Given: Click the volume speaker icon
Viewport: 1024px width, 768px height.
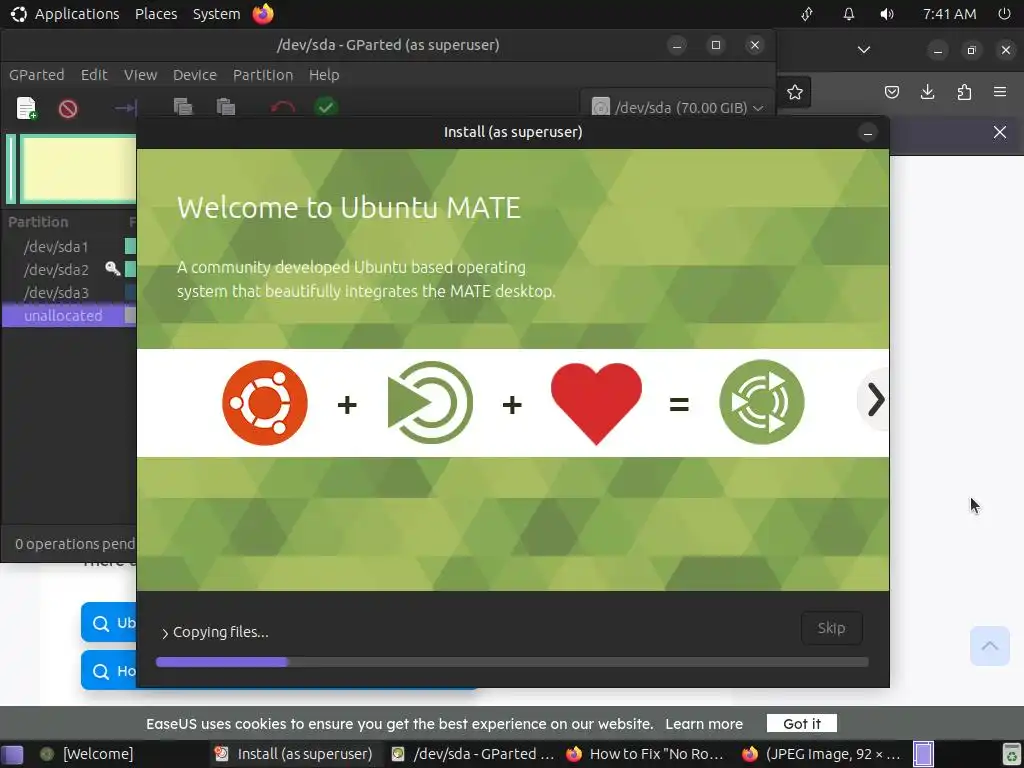Looking at the screenshot, I should point(887,14).
